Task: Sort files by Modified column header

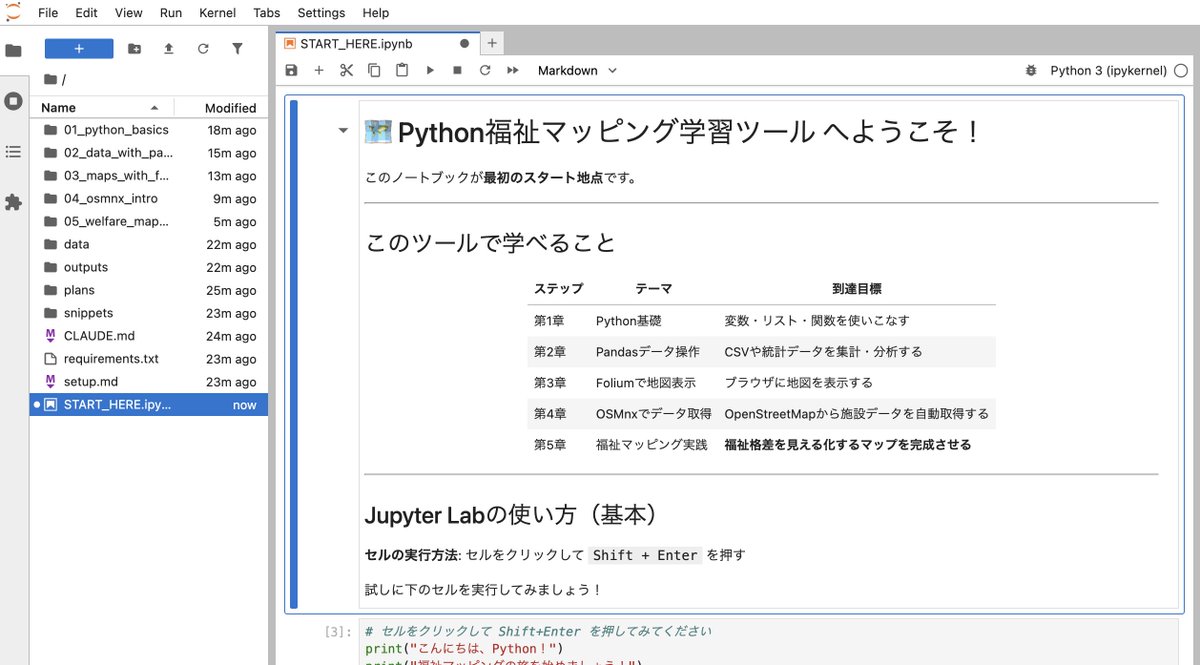Action: point(221,108)
